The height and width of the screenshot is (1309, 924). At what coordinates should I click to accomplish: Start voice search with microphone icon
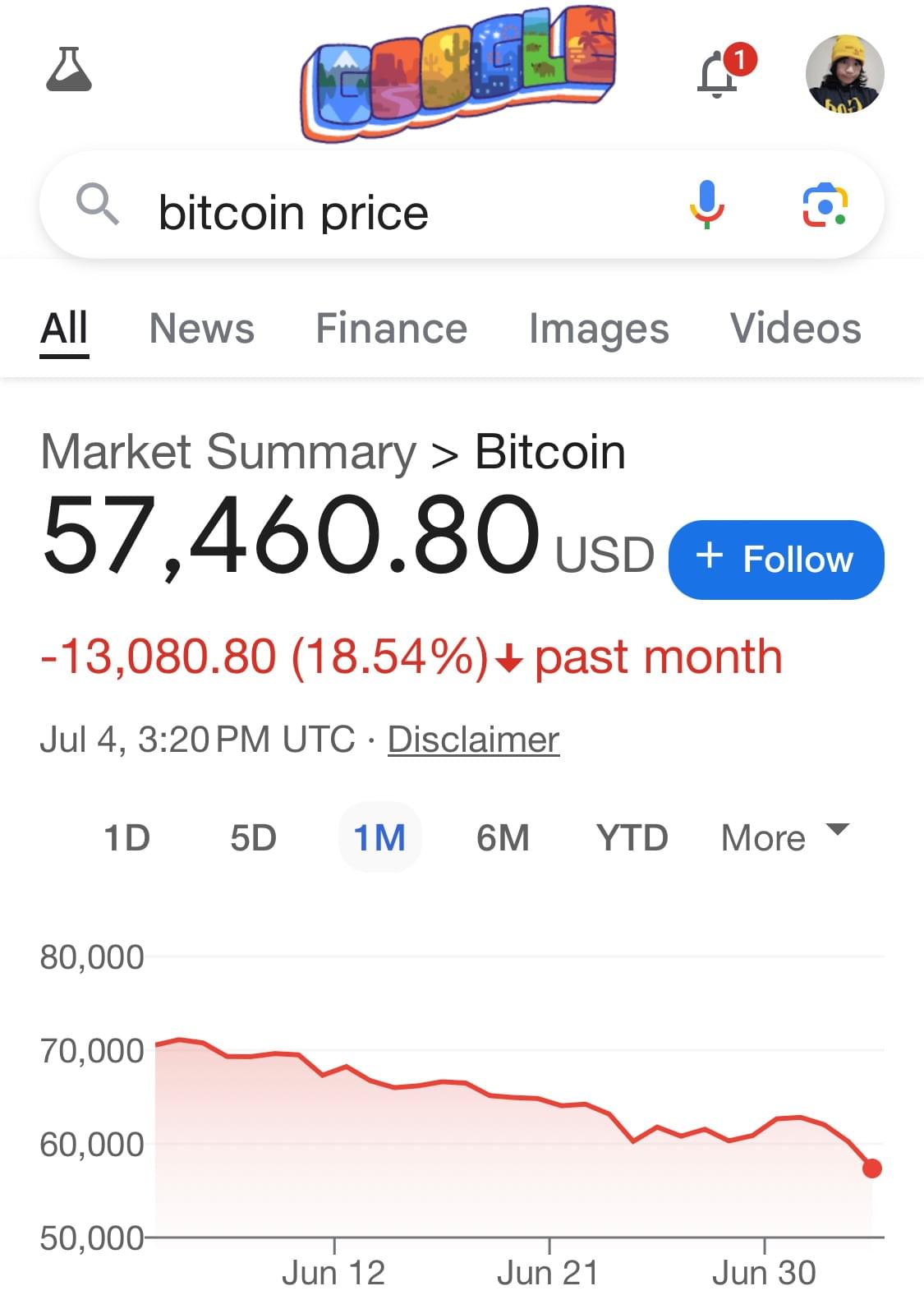[706, 204]
